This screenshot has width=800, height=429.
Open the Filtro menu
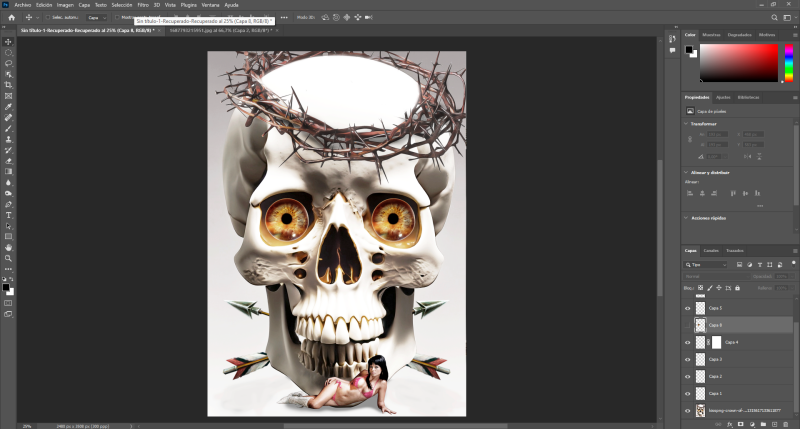pos(142,5)
